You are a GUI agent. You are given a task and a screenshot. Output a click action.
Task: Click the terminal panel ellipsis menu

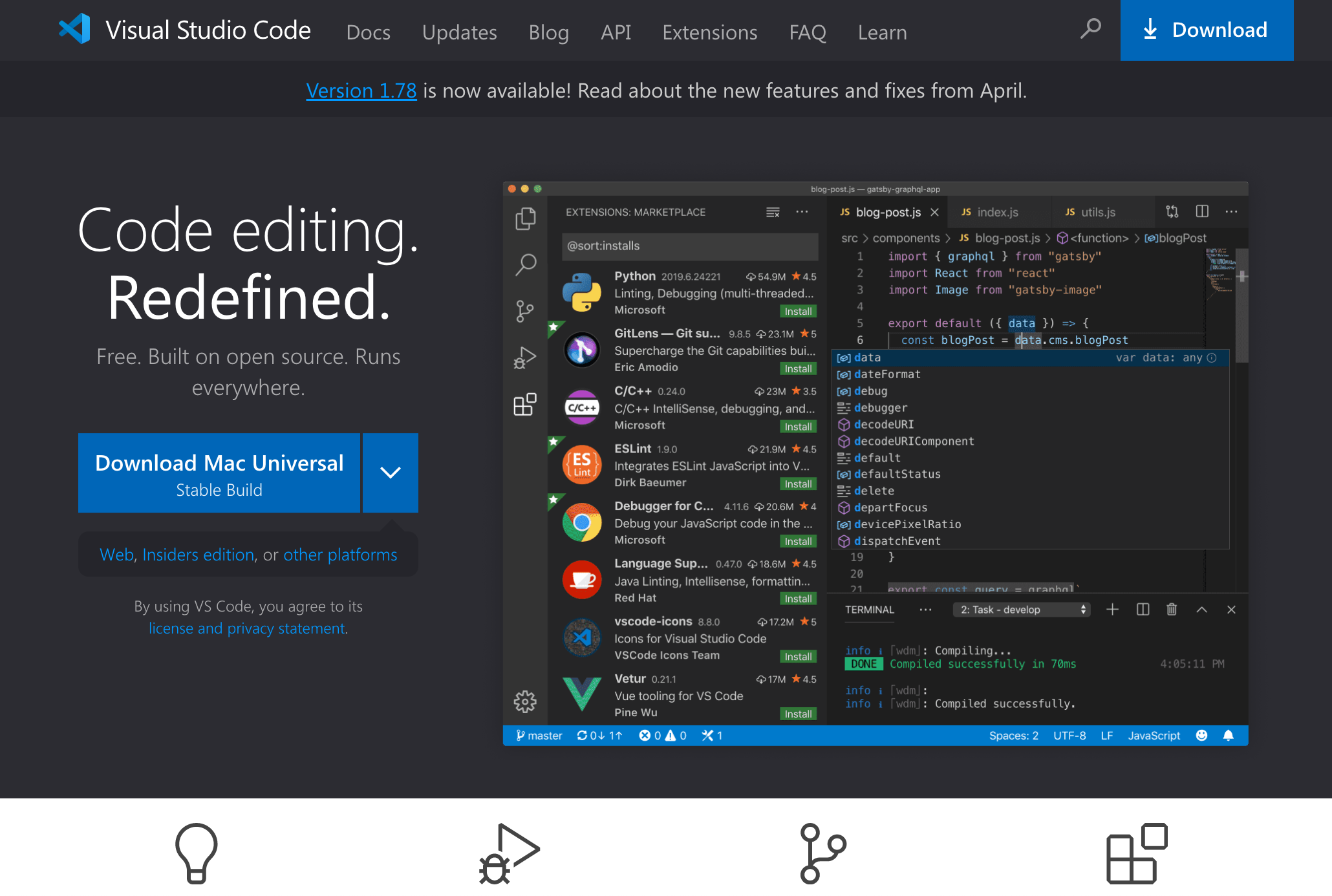tap(925, 610)
